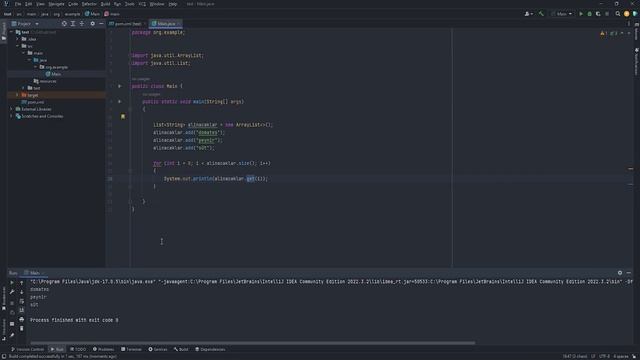
Task: Click the JetBrains Toolbox icon top right
Action: click(x=635, y=14)
